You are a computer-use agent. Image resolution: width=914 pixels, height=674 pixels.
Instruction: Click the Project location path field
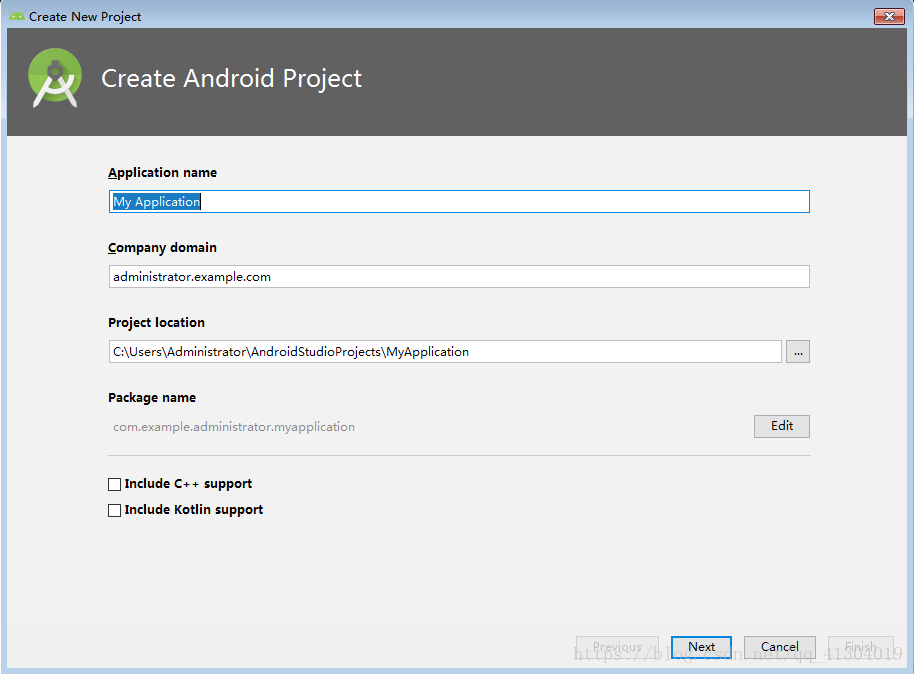(x=445, y=352)
